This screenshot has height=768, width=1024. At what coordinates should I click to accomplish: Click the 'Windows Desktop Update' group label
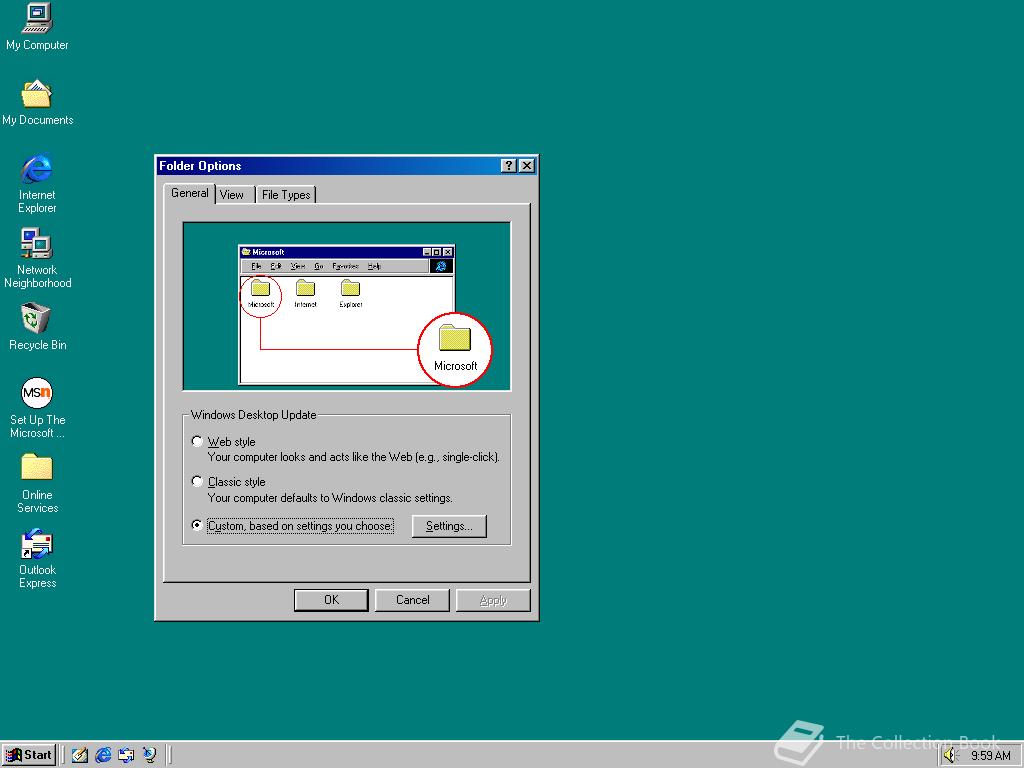(x=253, y=415)
